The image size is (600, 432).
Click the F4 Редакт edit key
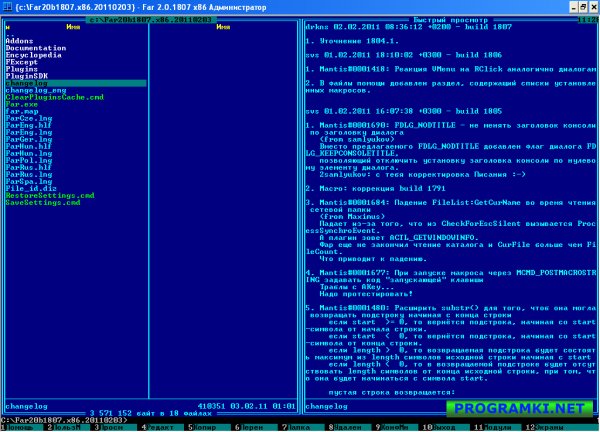pyautogui.click(x=159, y=427)
